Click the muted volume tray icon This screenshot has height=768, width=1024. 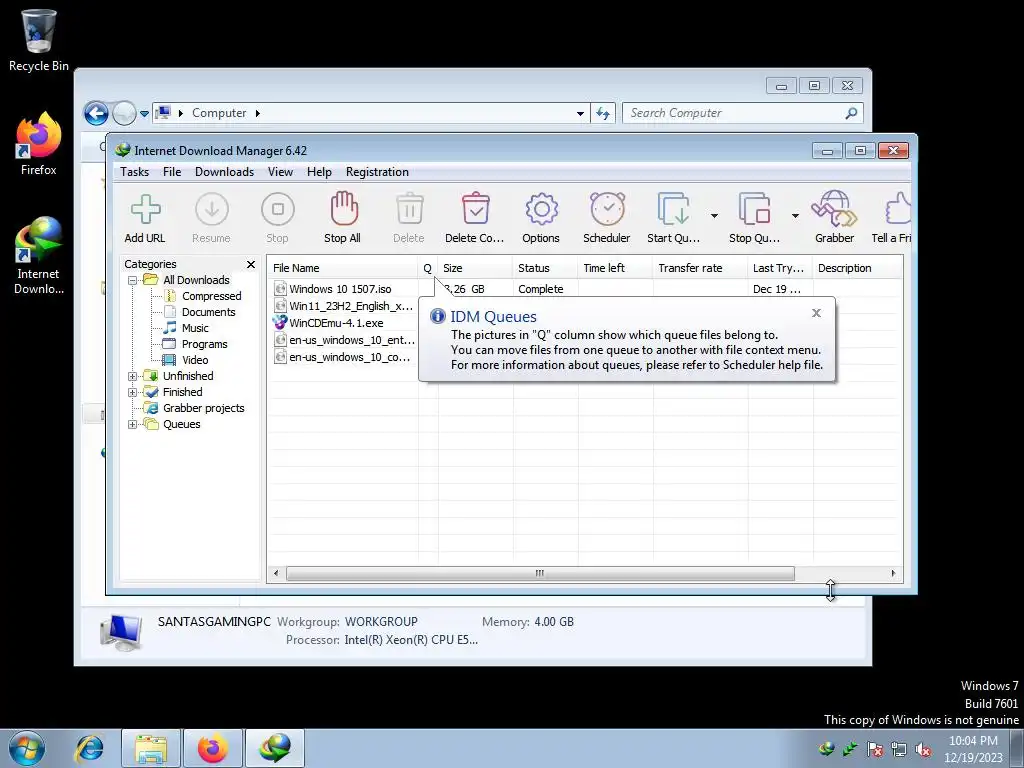coord(923,750)
